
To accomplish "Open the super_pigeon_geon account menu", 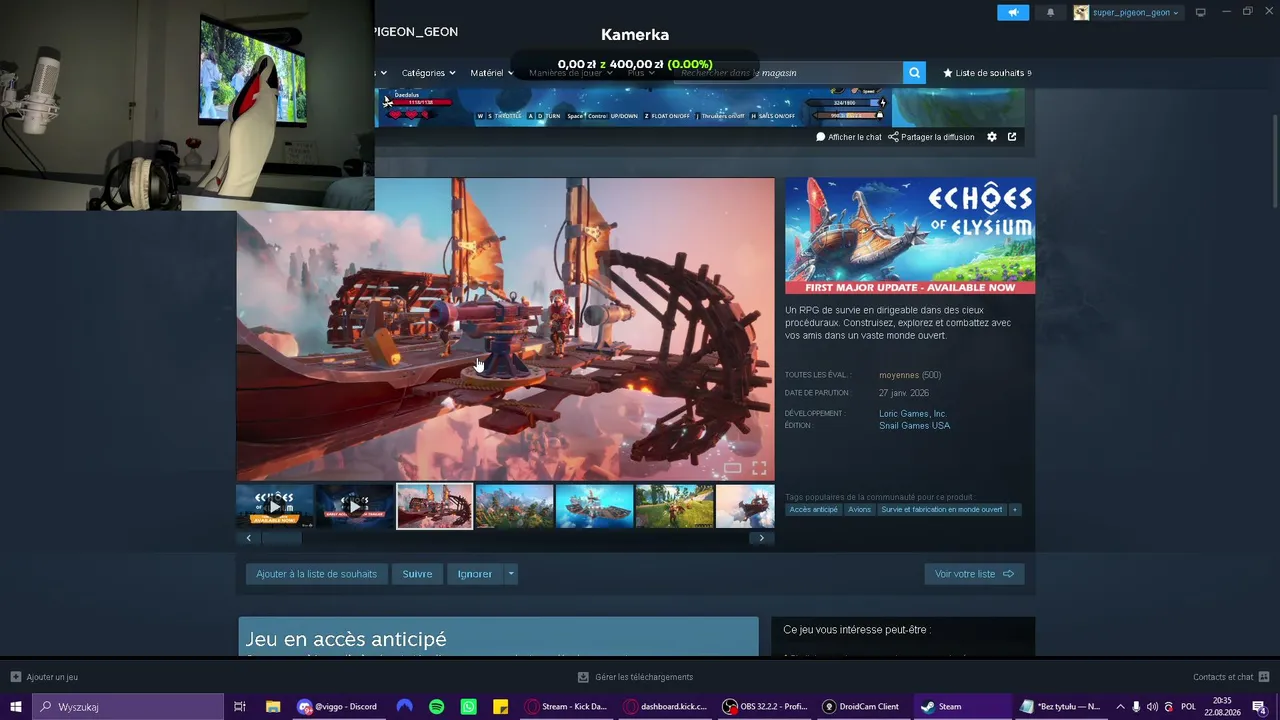I will point(1126,13).
